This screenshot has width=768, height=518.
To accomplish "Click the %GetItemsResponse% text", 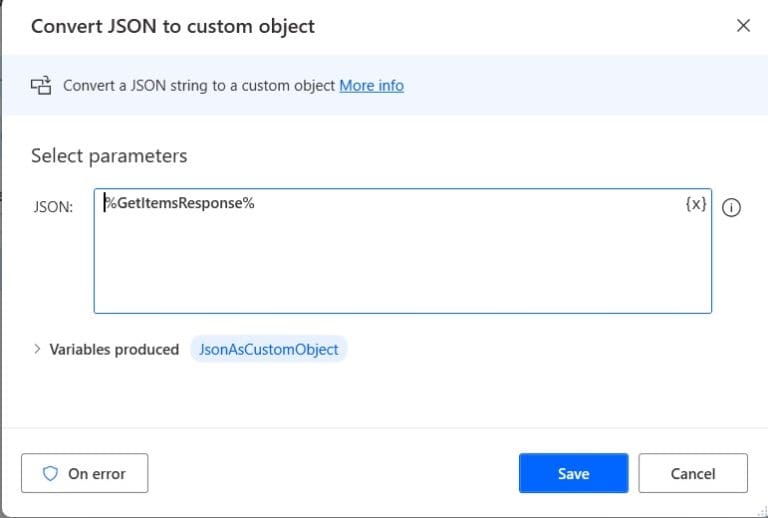I will tap(180, 203).
